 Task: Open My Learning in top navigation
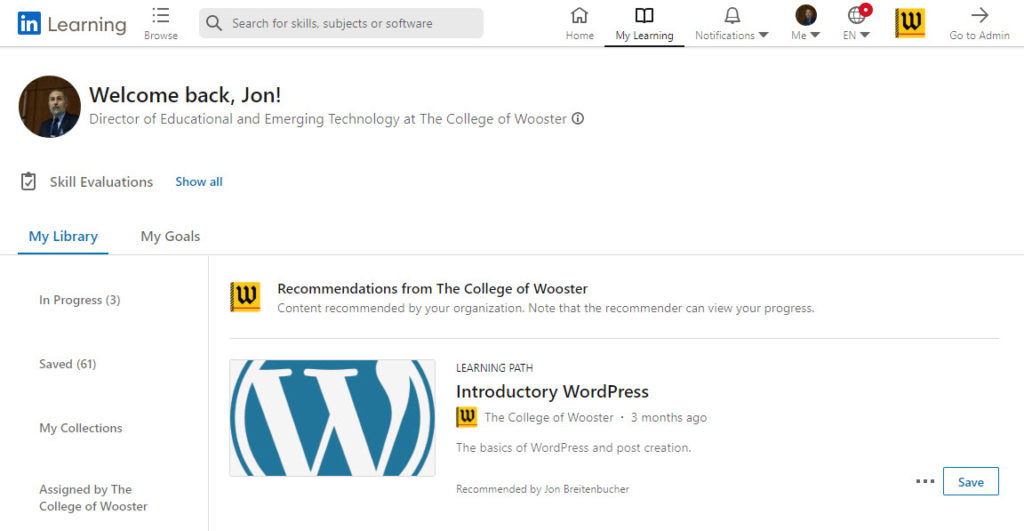[x=644, y=24]
